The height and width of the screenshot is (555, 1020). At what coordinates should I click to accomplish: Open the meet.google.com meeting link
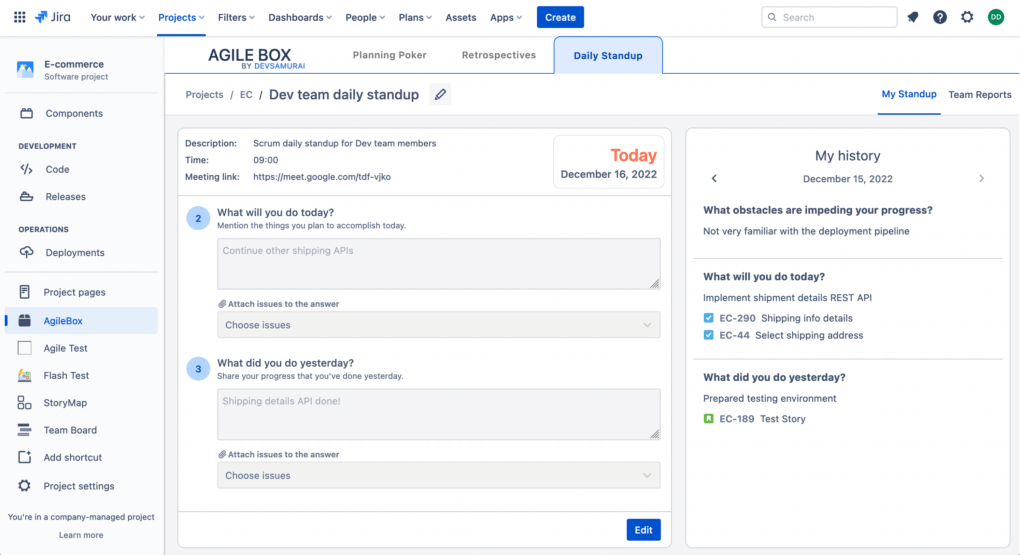[x=322, y=177]
